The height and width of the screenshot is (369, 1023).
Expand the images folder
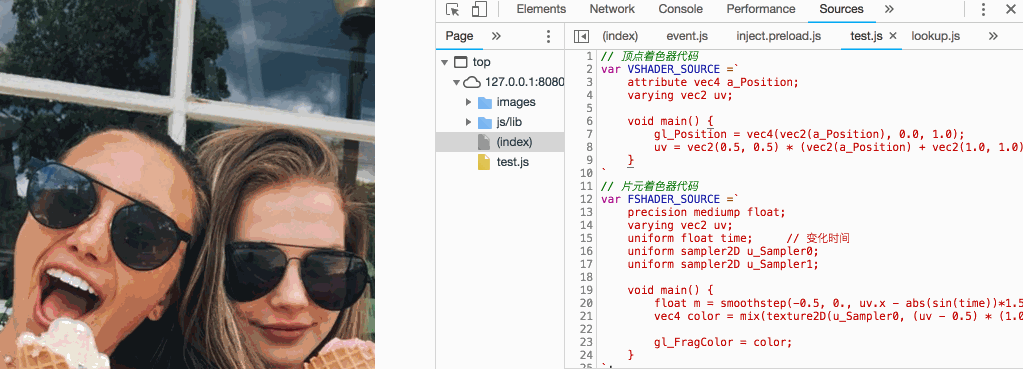click(x=468, y=102)
